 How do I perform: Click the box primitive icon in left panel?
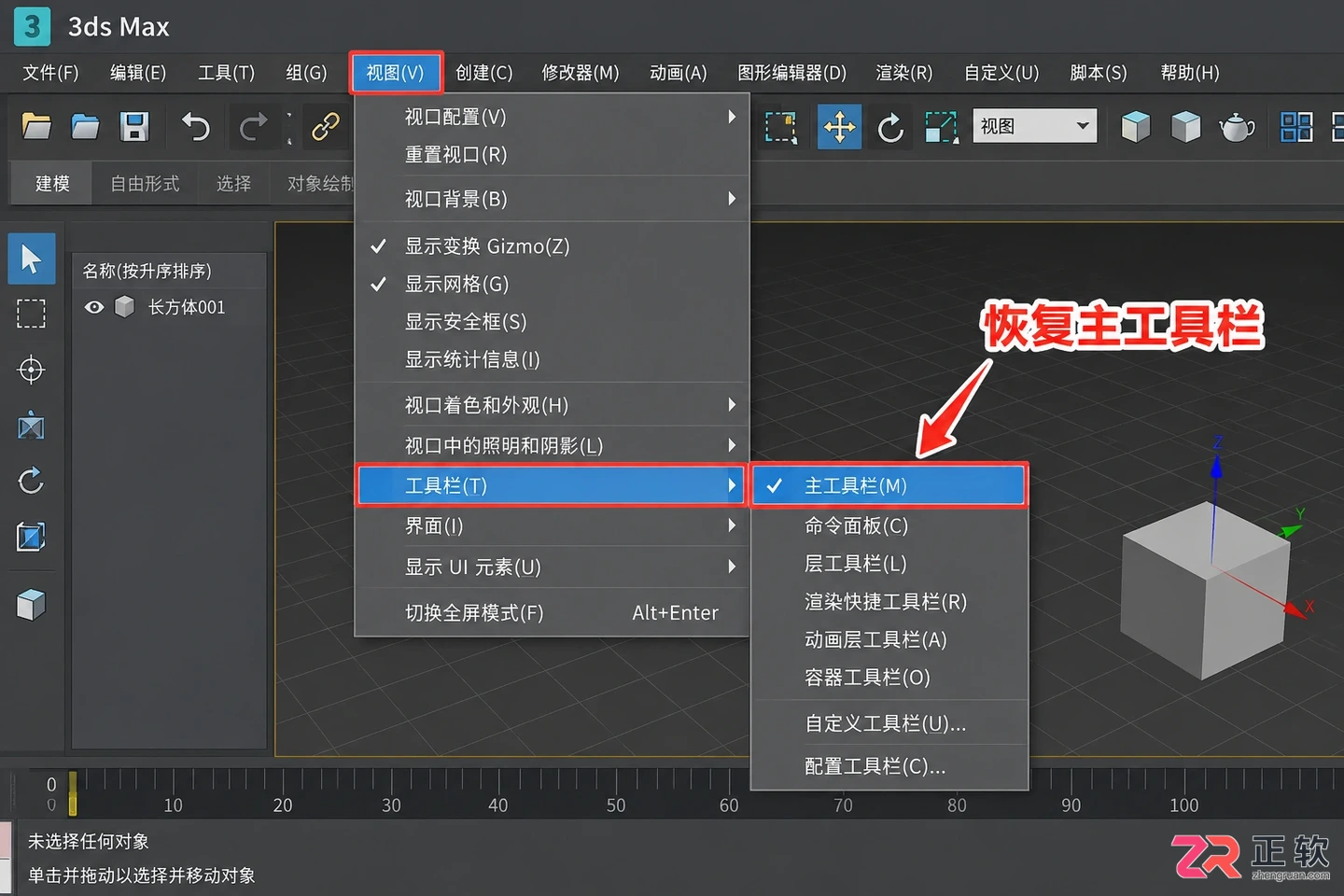[x=31, y=605]
